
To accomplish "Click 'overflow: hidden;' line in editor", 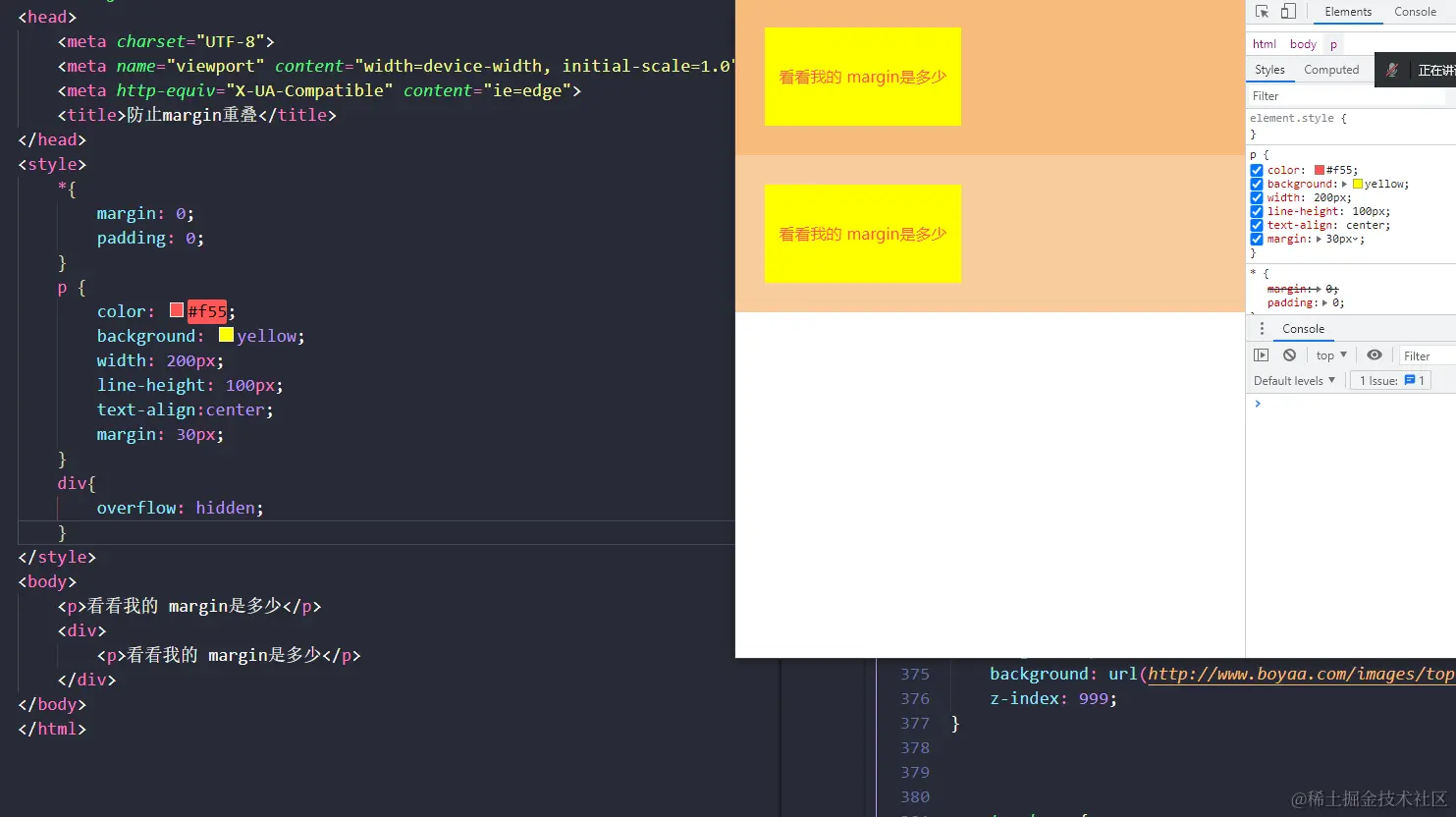I will pyautogui.click(x=180, y=508).
